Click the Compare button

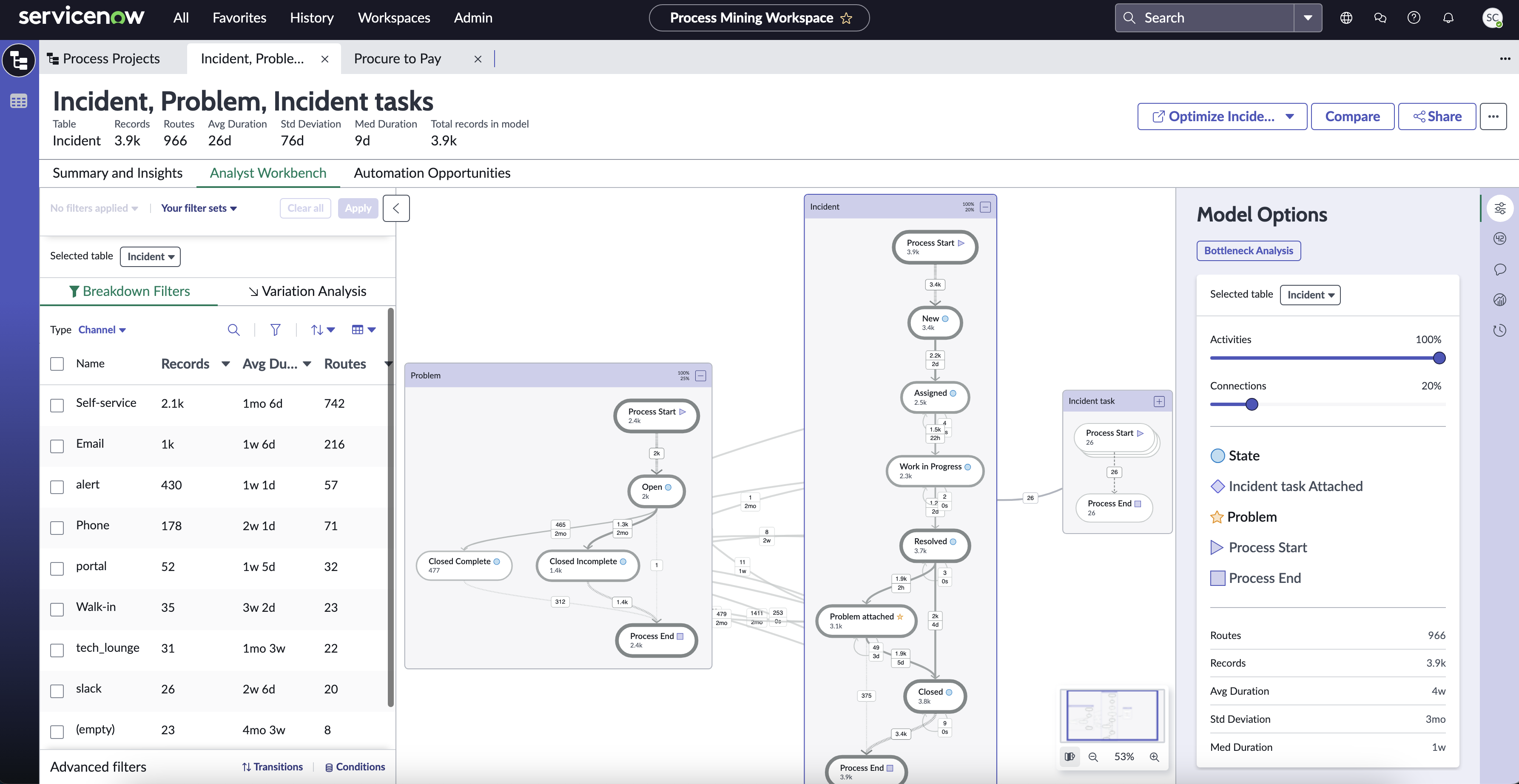[x=1352, y=116]
